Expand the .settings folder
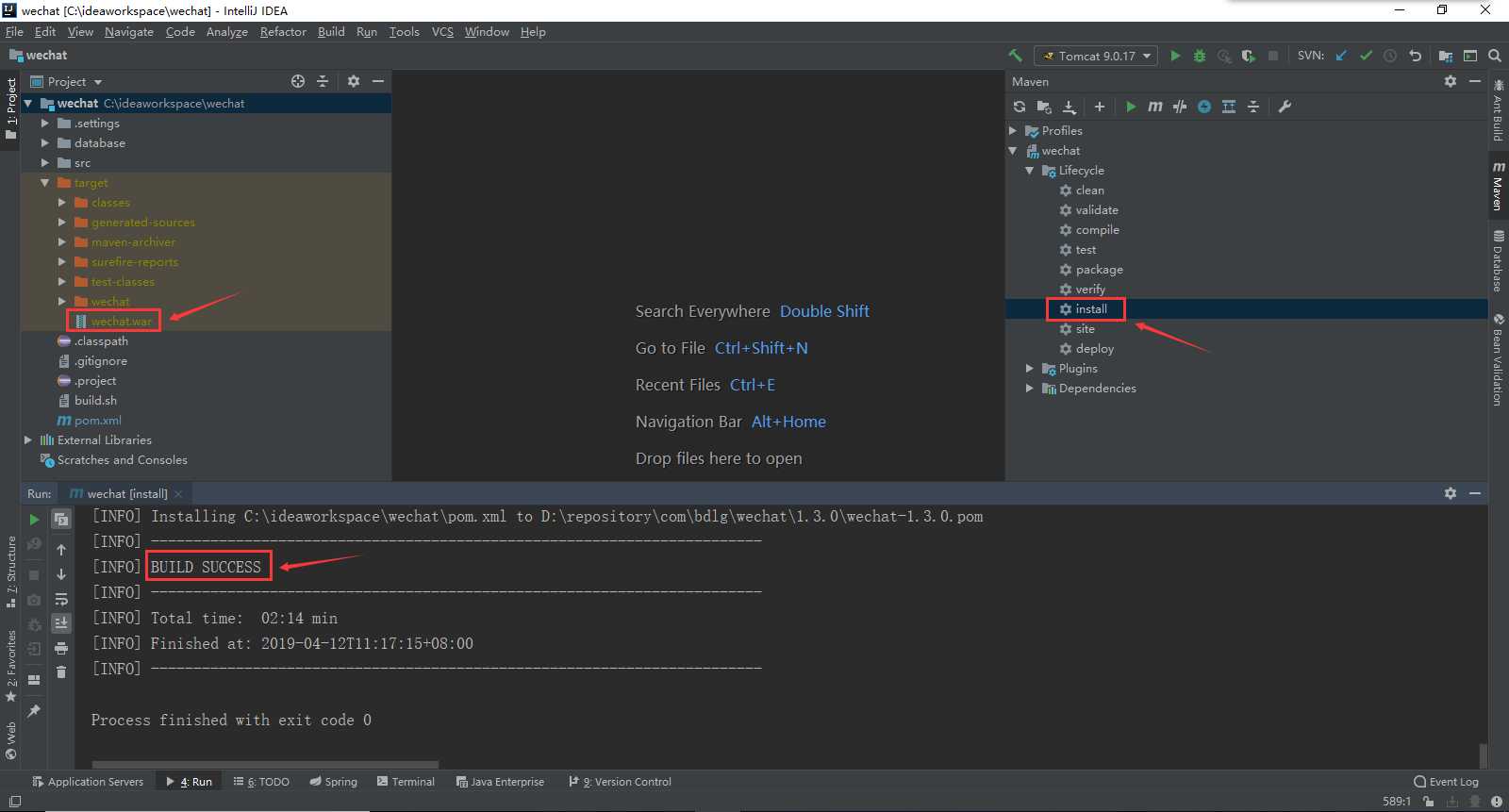The width and height of the screenshot is (1509, 812). tap(44, 124)
